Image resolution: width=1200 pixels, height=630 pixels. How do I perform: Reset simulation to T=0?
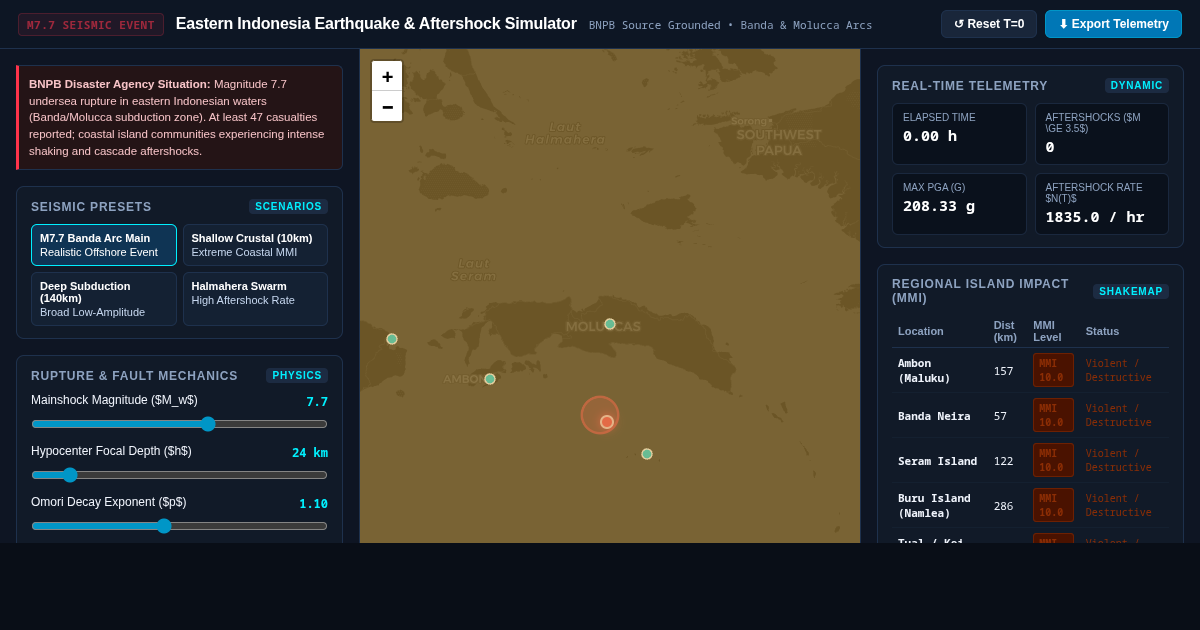(989, 24)
